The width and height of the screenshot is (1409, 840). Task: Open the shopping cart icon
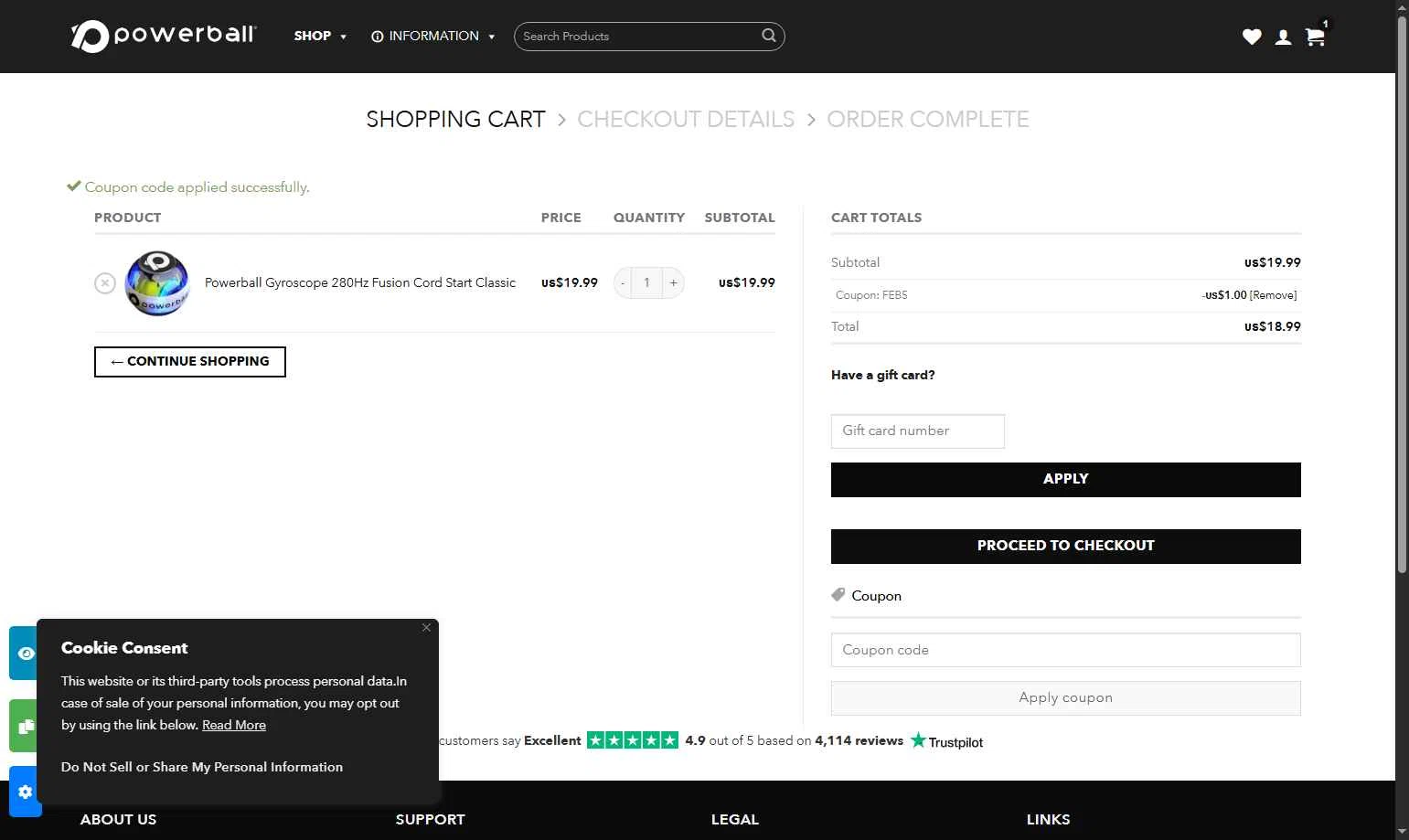tap(1315, 37)
